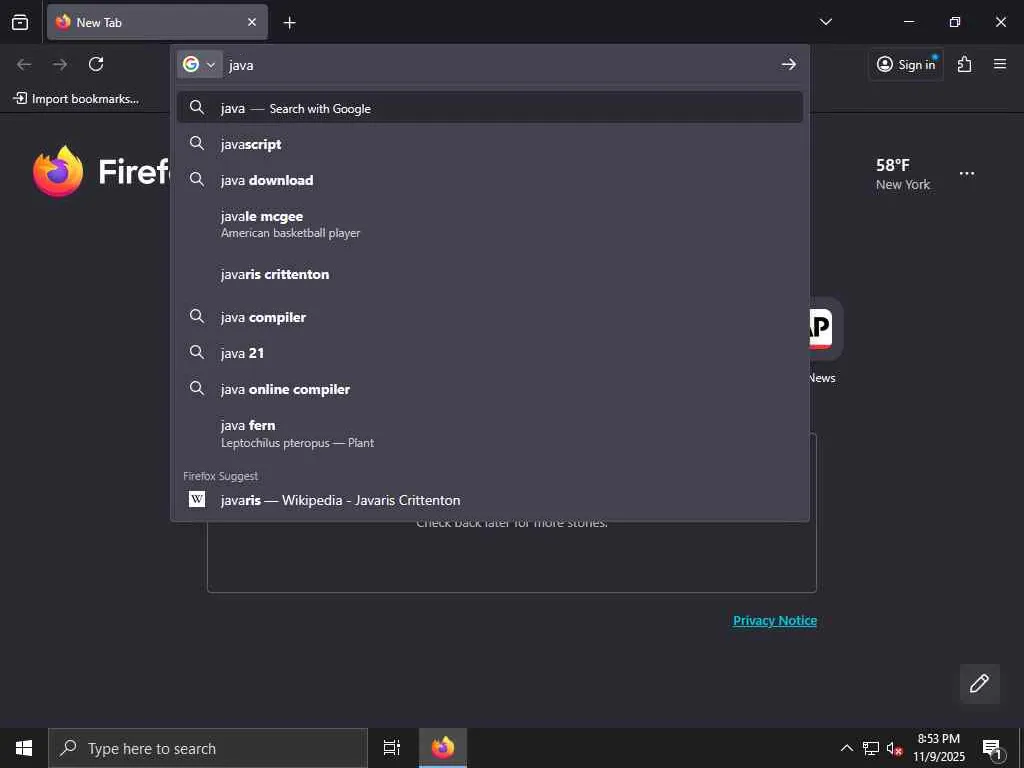Select the javascript suggestion
This screenshot has height=768, width=1024.
(490, 144)
